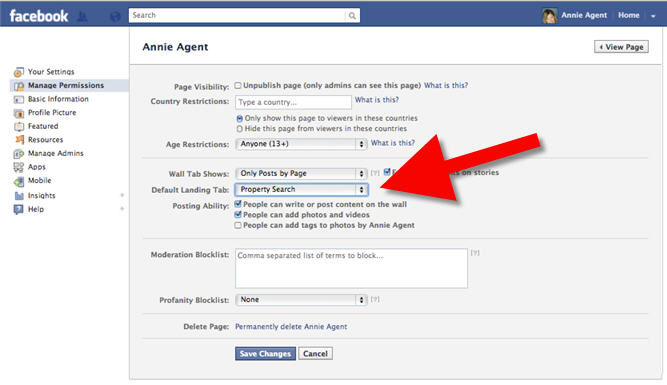Click What is this for Age Restrictions
This screenshot has width=667, height=385.
[x=393, y=143]
